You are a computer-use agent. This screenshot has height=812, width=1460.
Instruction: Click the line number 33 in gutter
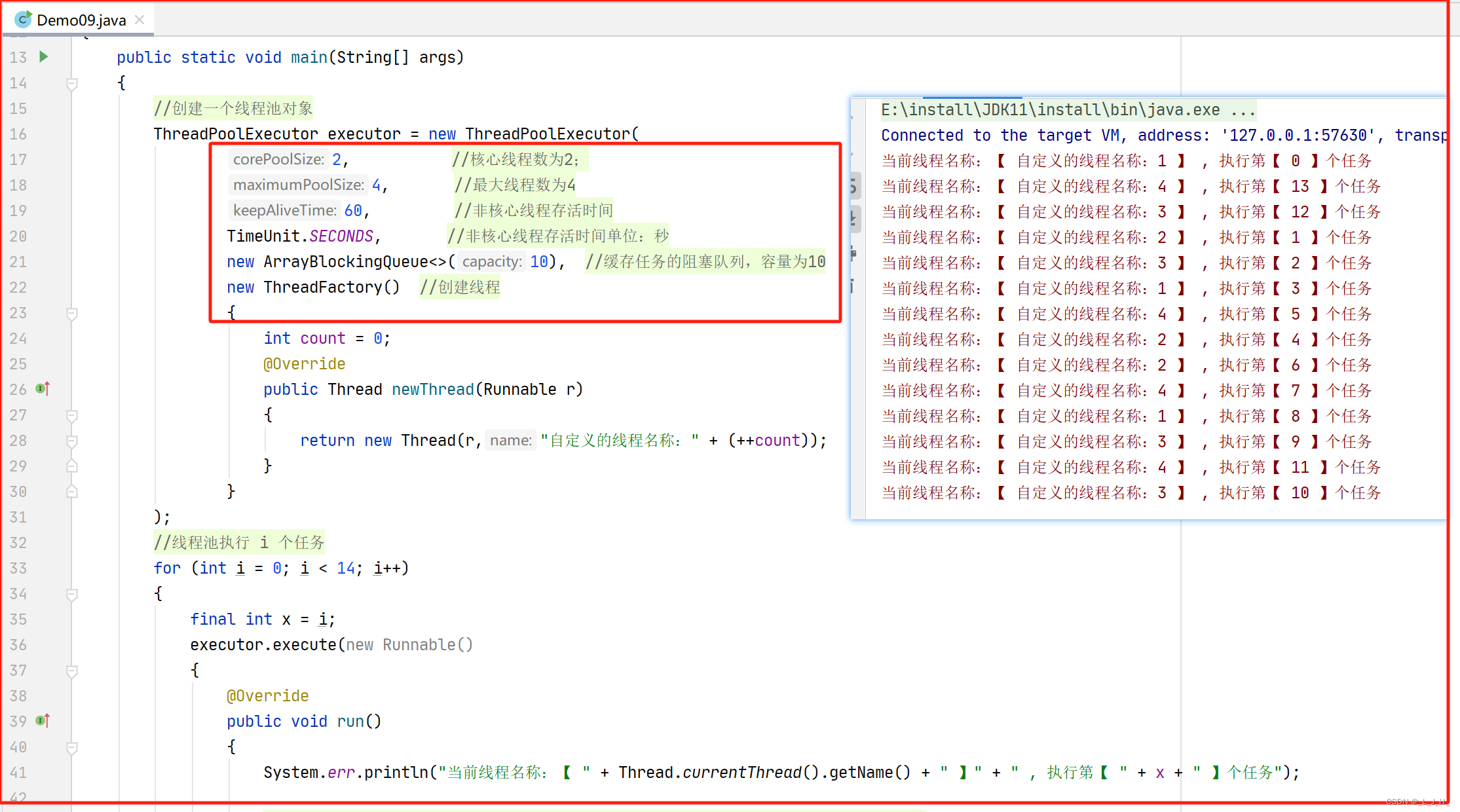coord(18,568)
